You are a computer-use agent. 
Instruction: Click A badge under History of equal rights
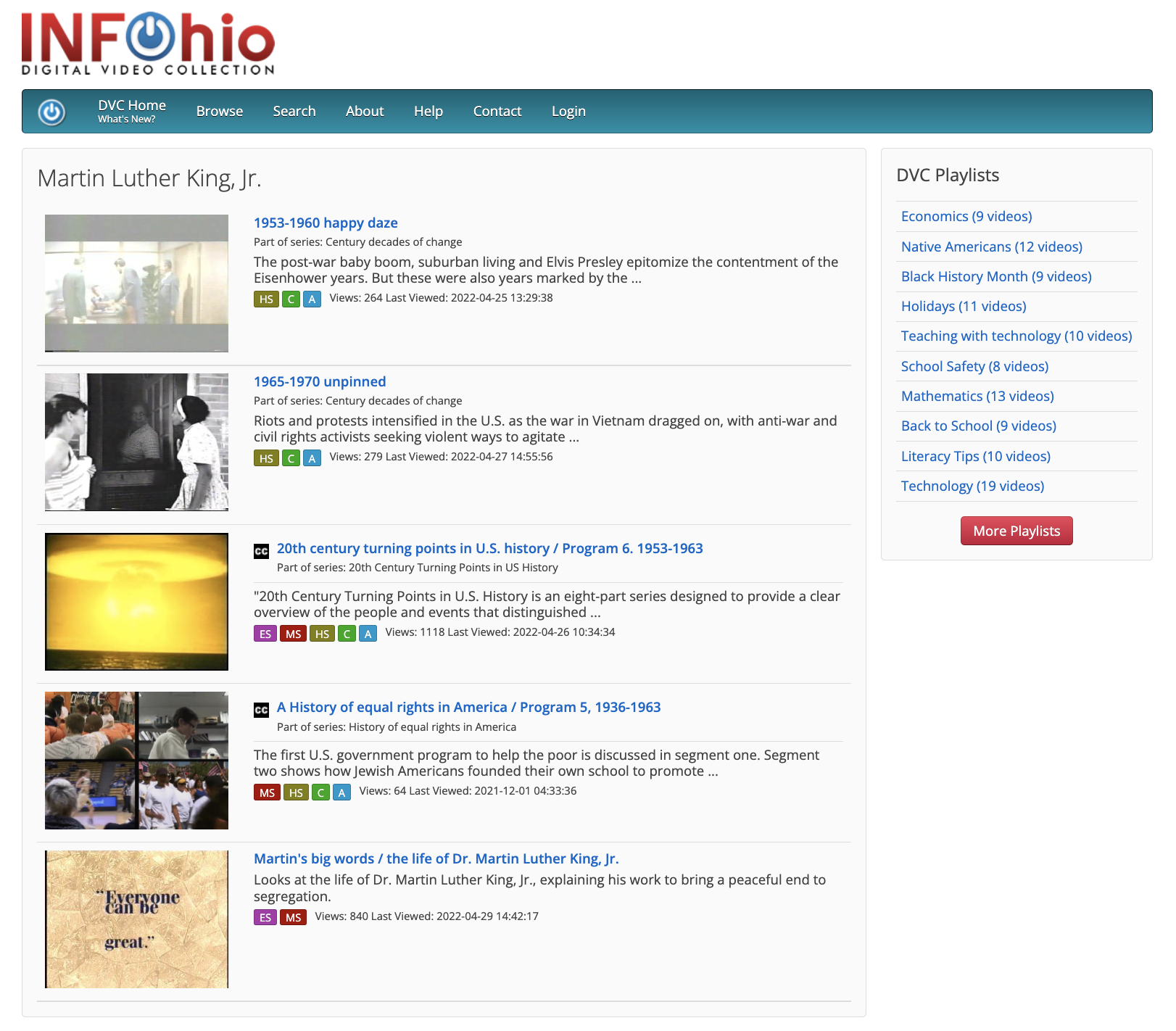point(341,792)
